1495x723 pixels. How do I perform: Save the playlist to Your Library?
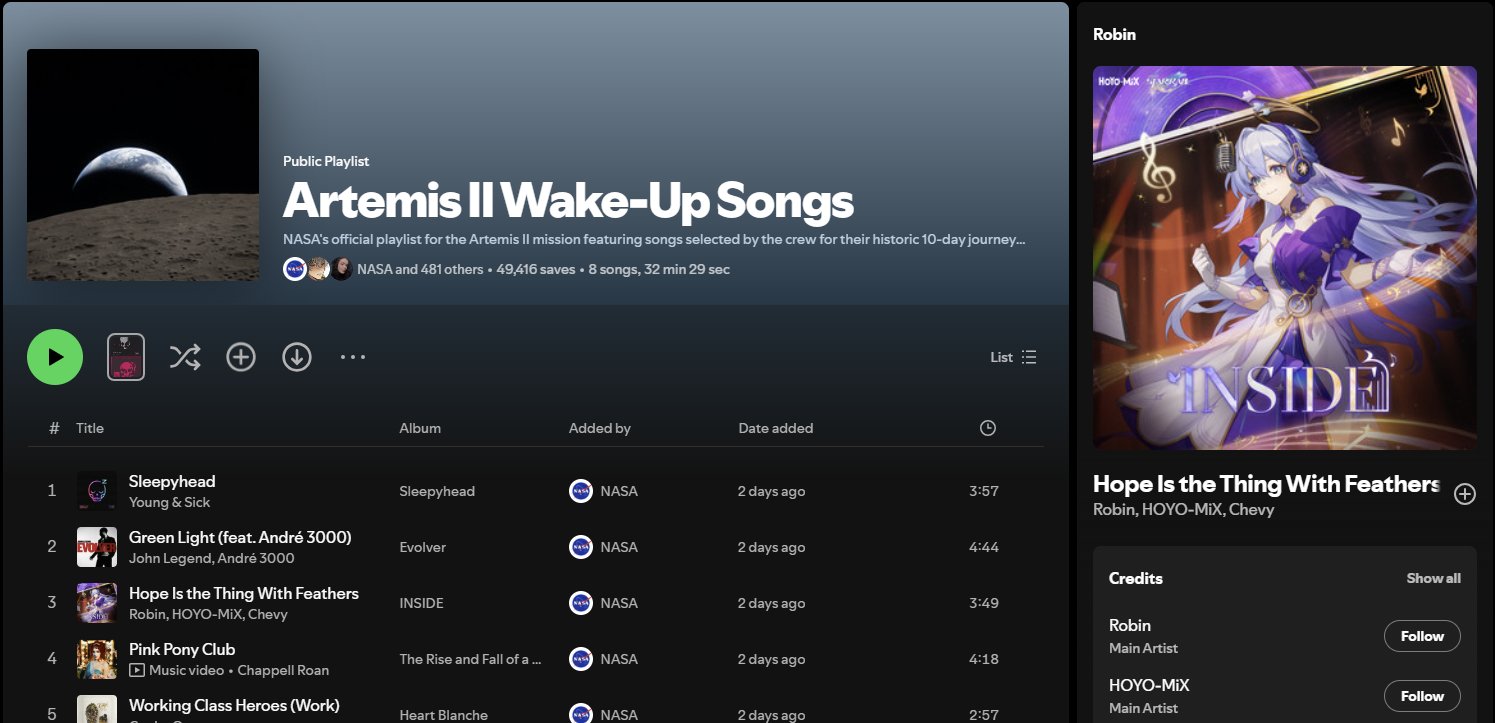241,357
